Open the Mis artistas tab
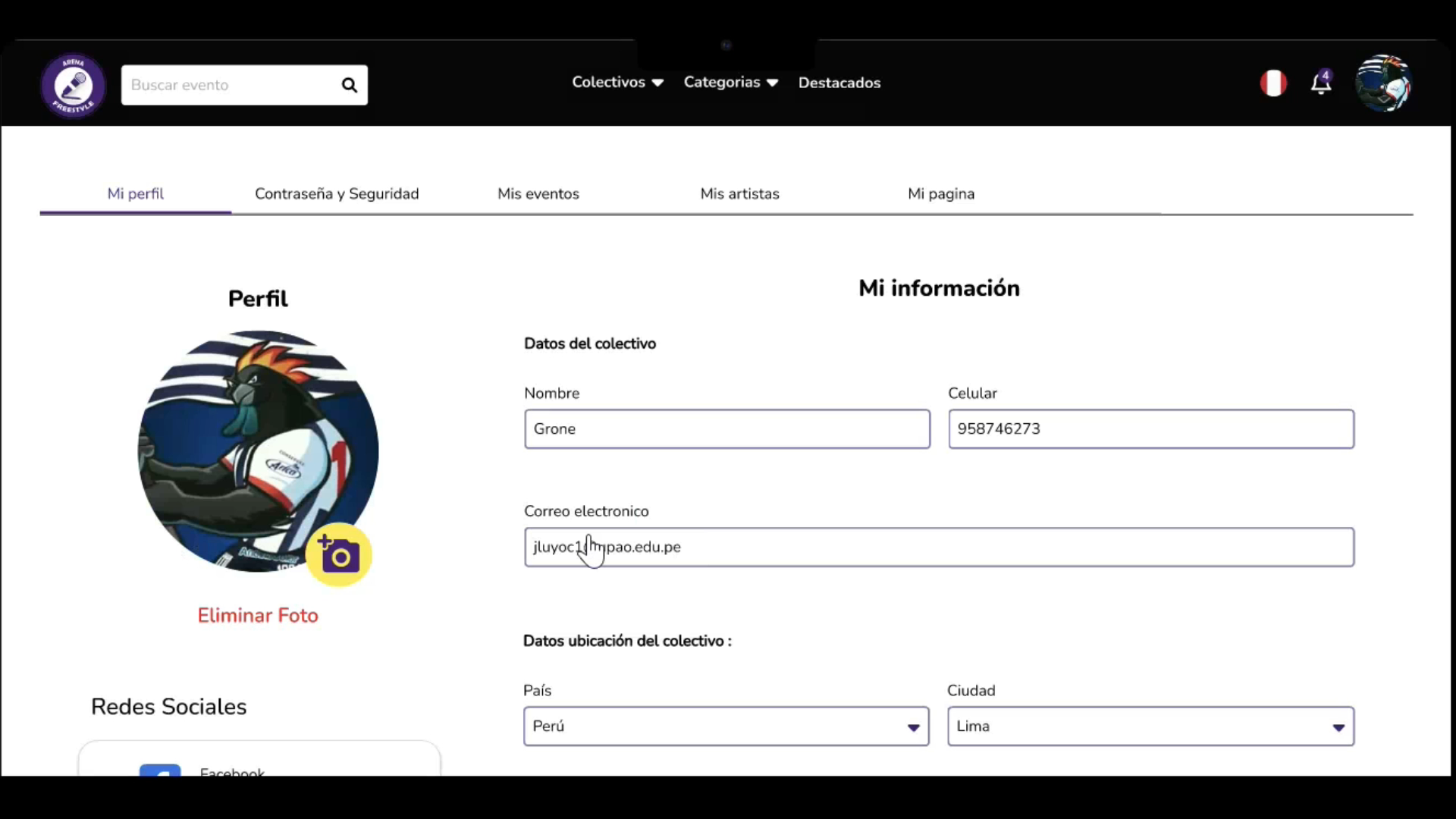This screenshot has width=1456, height=819. pyautogui.click(x=739, y=193)
